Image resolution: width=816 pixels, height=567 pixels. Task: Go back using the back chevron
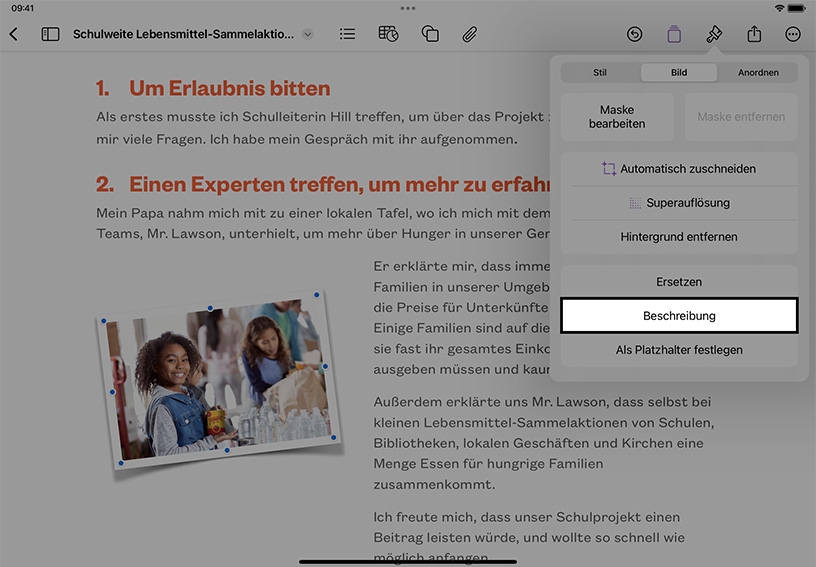pos(14,34)
